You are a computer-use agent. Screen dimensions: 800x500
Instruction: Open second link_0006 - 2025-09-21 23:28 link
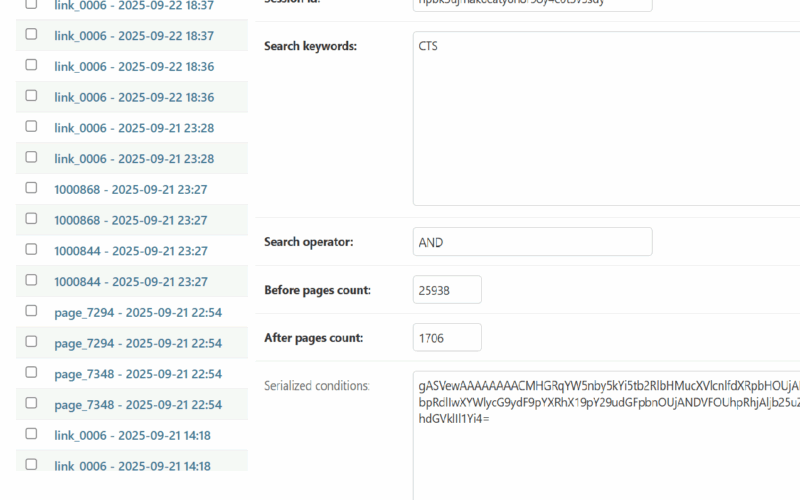(134, 159)
